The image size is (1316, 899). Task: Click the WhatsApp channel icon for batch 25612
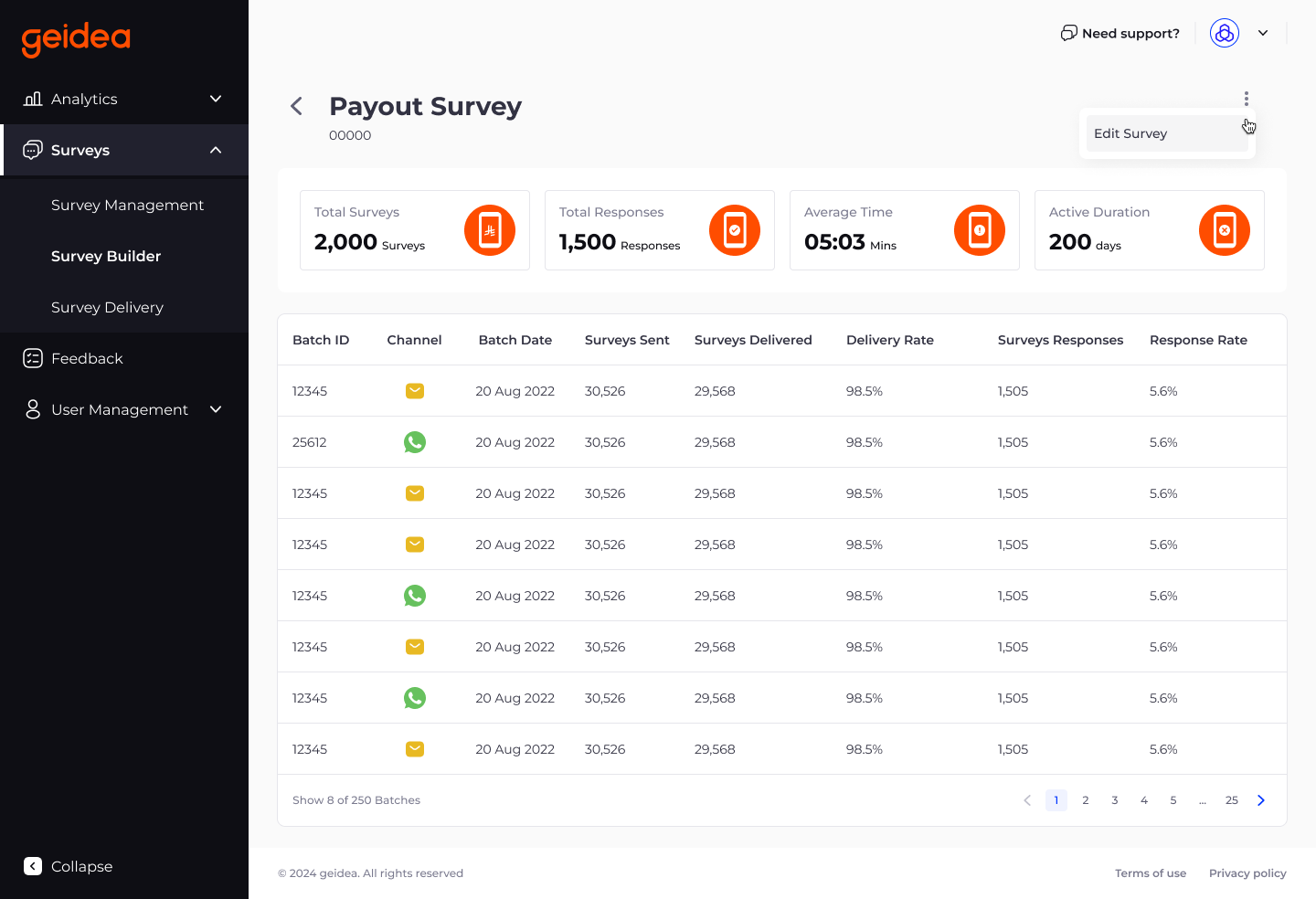415,441
